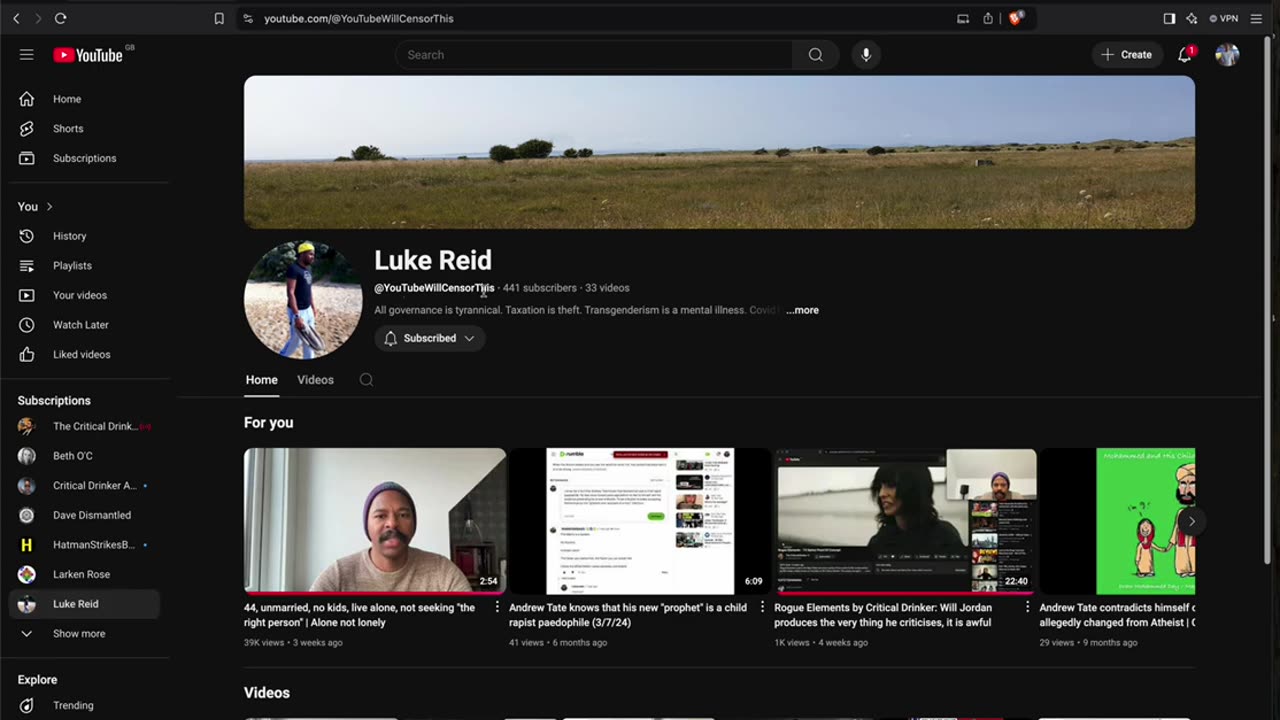The image size is (1280, 720).
Task: Open browser main menu icon
Action: coord(1256,18)
